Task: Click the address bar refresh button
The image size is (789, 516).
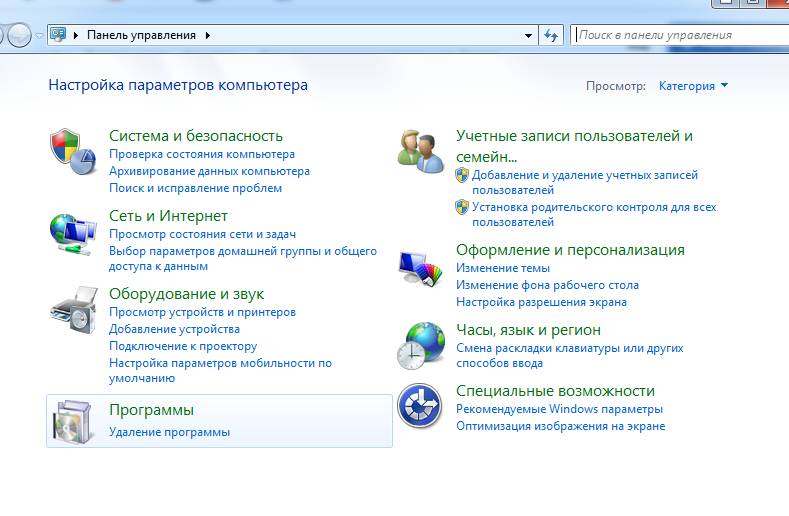Action: pyautogui.click(x=551, y=35)
